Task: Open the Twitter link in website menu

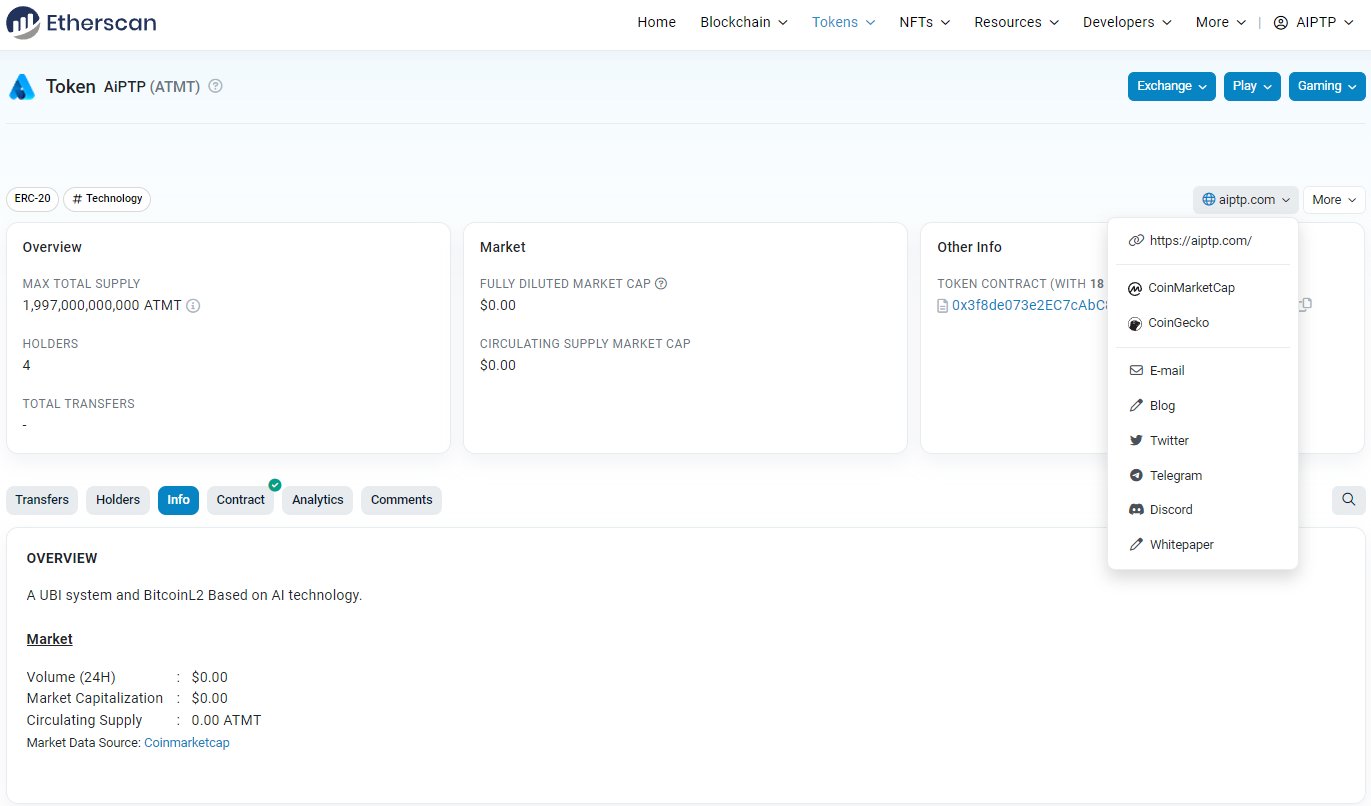Action: [1167, 440]
